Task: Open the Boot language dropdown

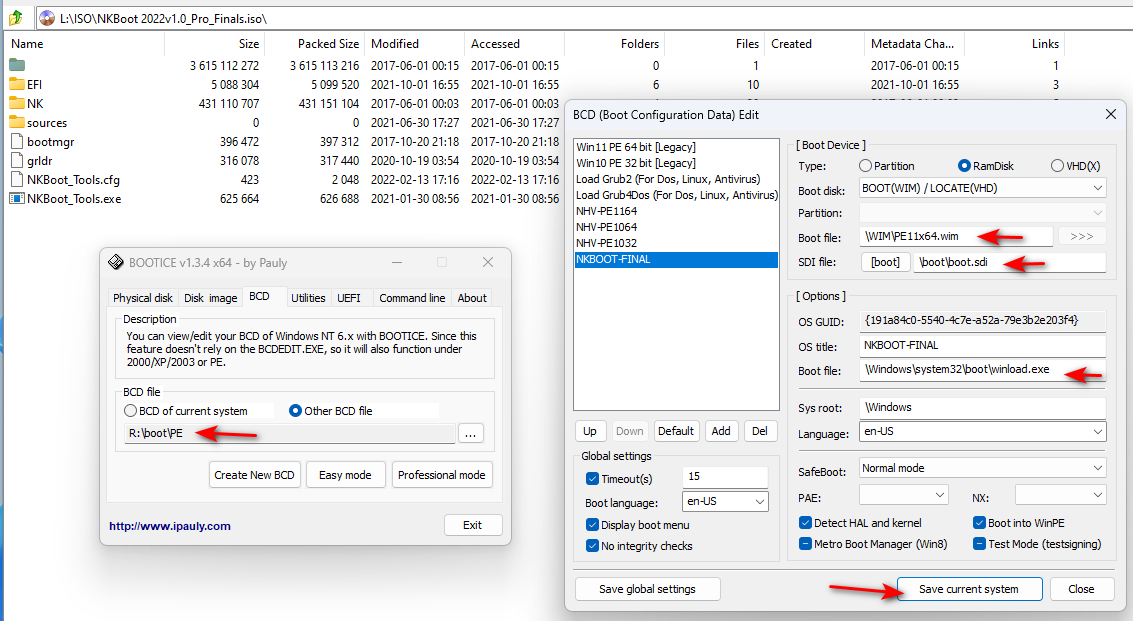Action: [725, 501]
